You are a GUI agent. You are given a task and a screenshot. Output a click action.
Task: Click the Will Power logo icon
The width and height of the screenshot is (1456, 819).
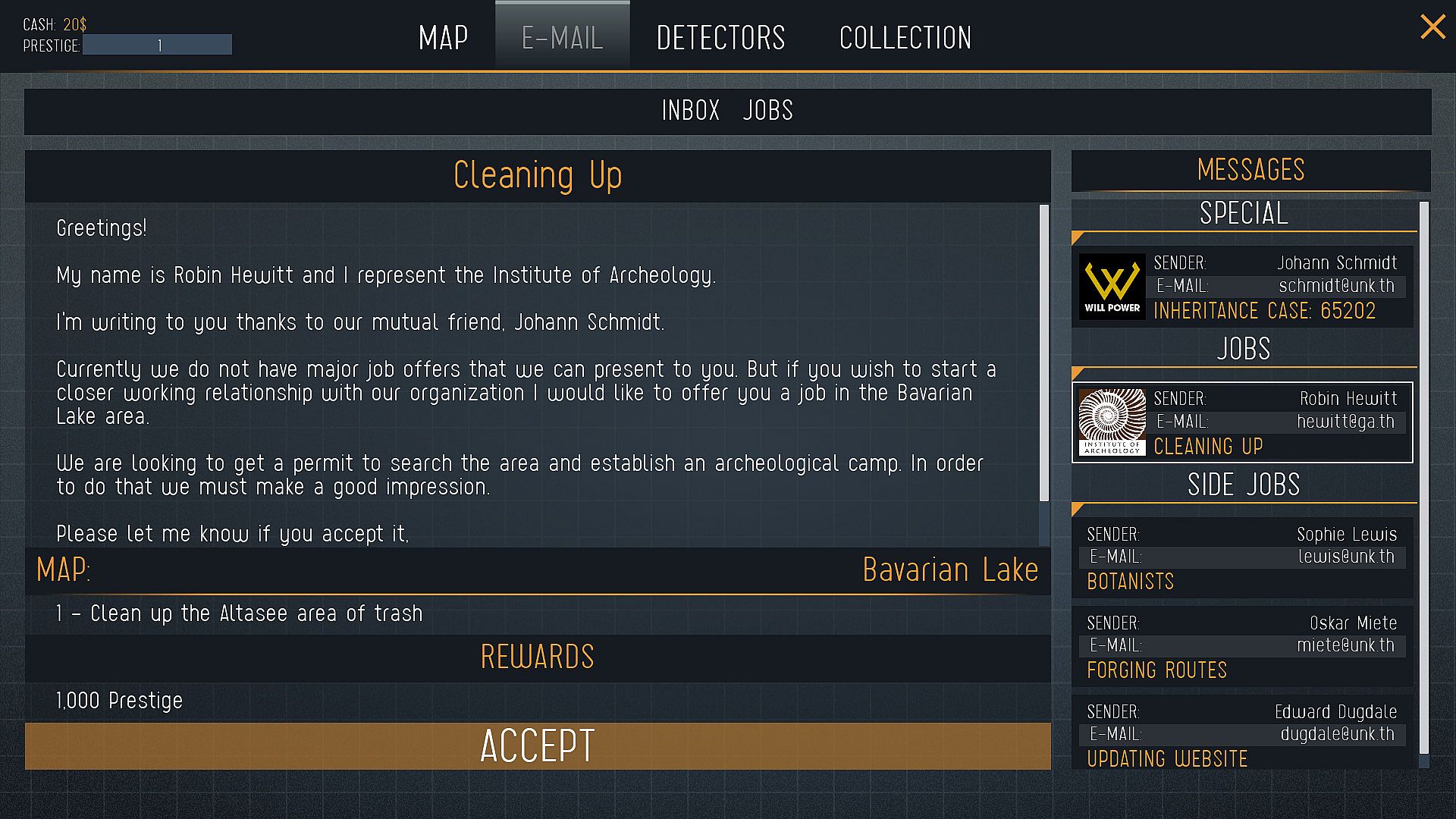coord(1112,287)
